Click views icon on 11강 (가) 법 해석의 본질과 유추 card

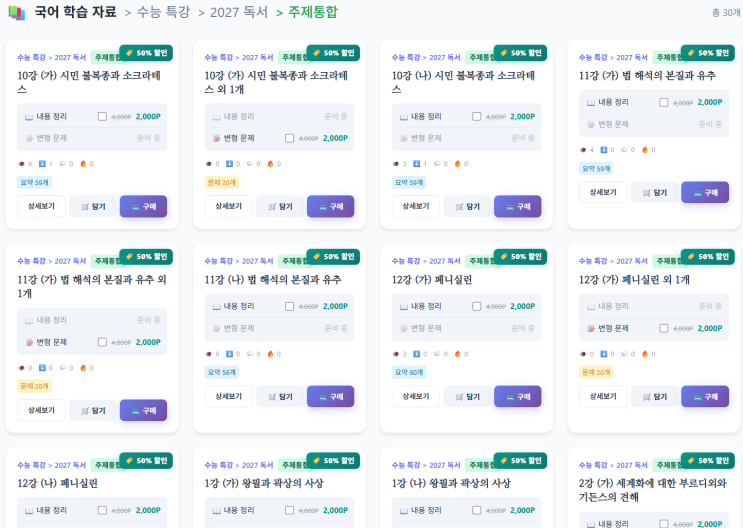584,150
